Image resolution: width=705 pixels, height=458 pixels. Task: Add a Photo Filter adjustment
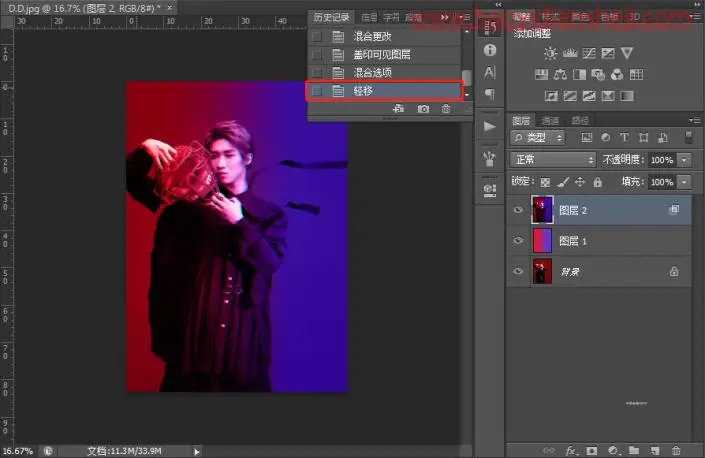[598, 75]
